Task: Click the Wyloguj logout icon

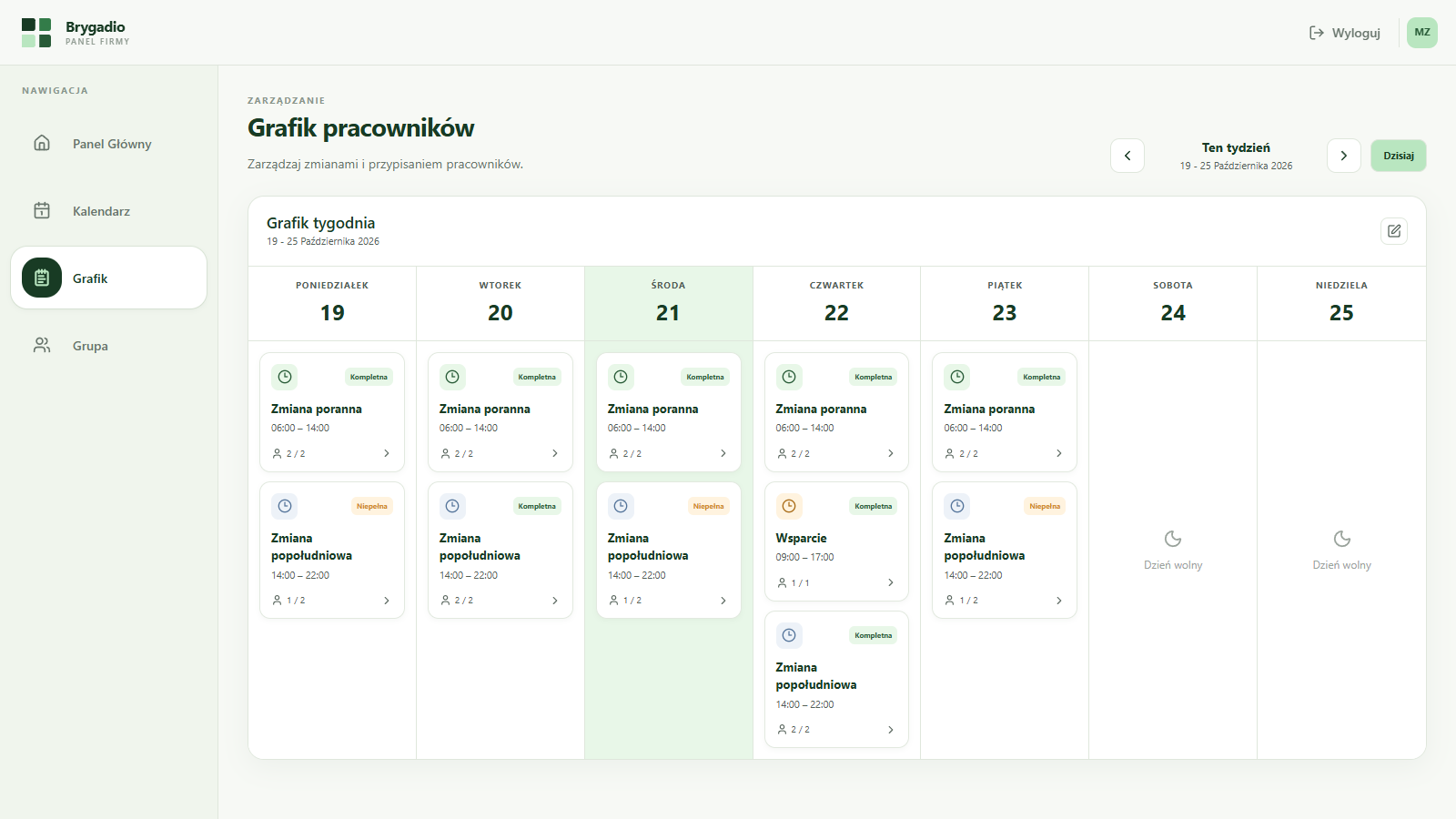Action: point(1316,33)
